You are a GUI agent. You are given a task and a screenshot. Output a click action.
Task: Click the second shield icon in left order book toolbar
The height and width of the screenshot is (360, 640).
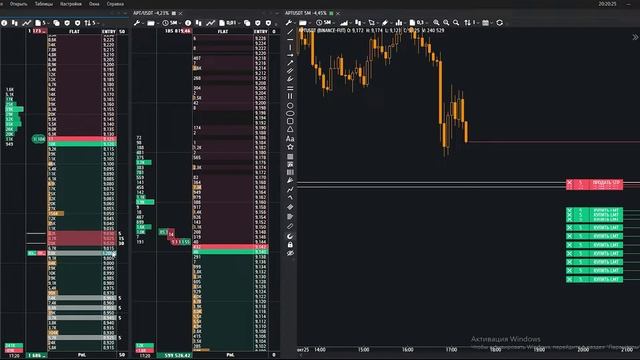(x=78, y=23)
